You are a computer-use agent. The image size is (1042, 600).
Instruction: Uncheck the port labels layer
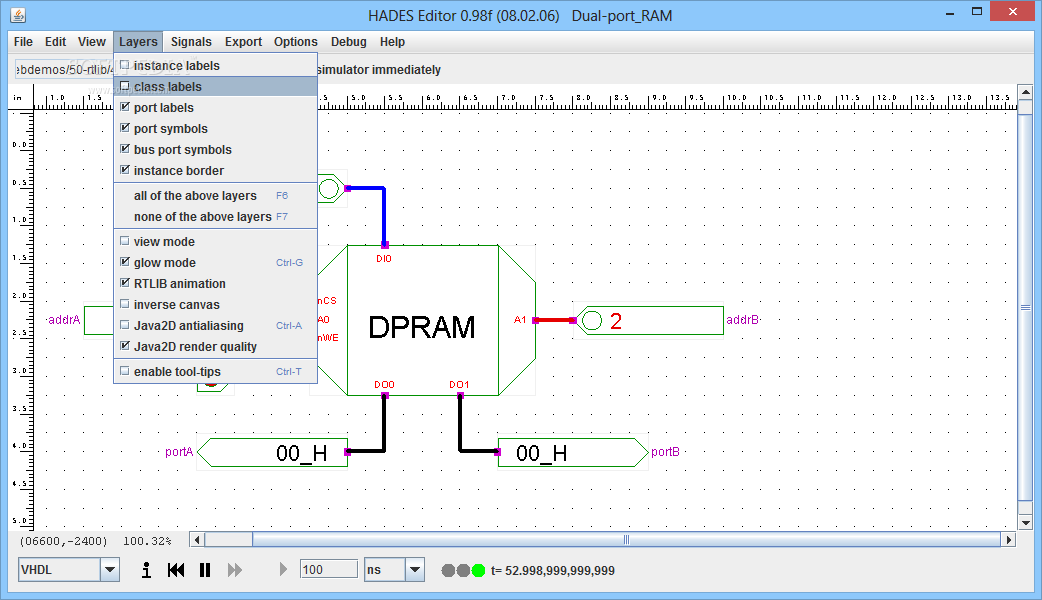(215, 108)
